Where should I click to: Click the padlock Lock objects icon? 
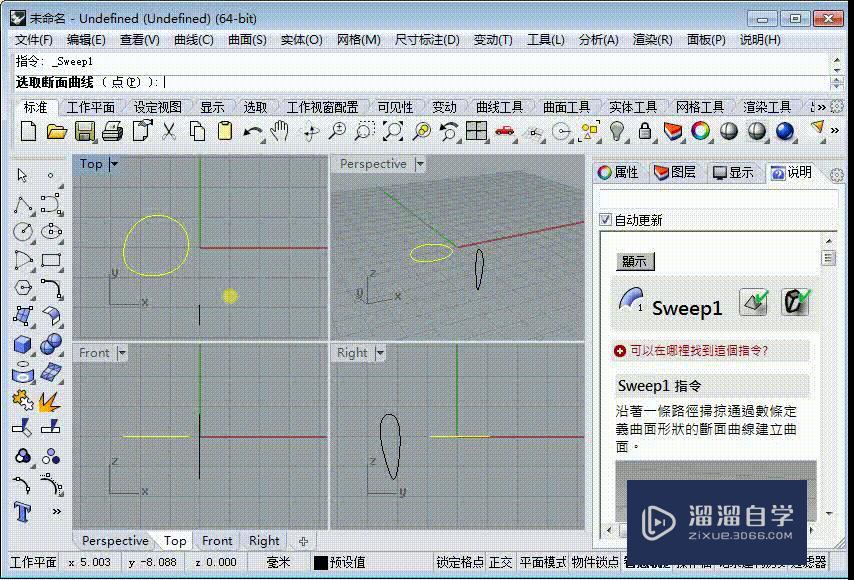click(x=645, y=131)
